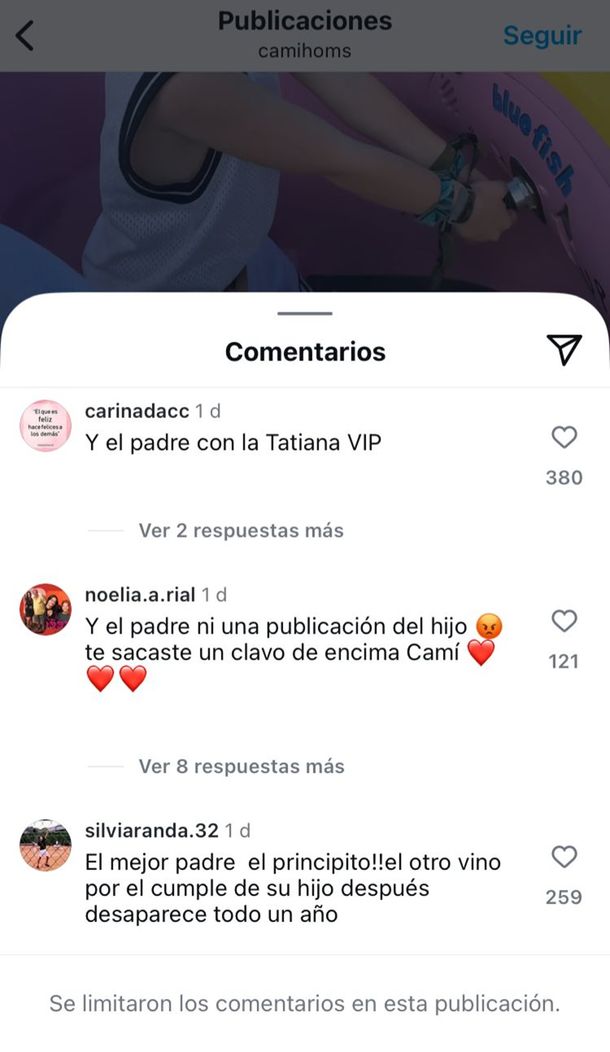Image resolution: width=610 pixels, height=1052 pixels.
Task: View the 380 likes count
Action: click(564, 478)
